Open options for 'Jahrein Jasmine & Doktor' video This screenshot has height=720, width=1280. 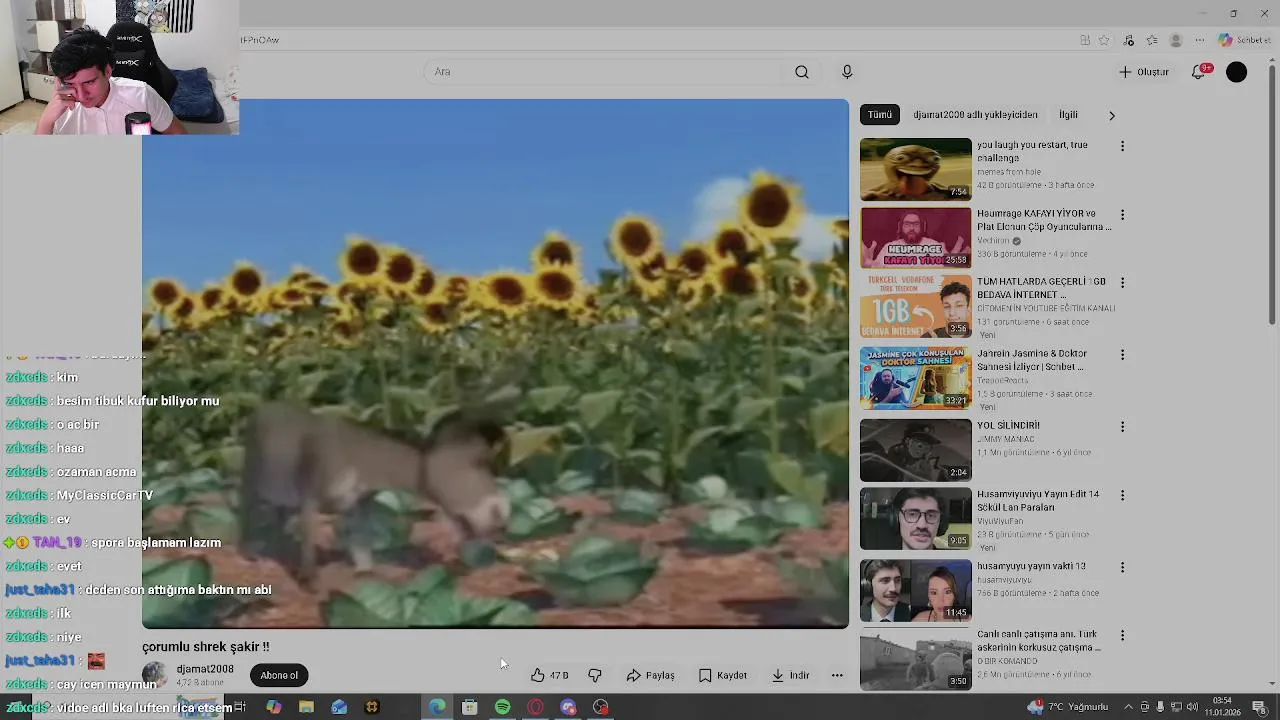point(1122,355)
